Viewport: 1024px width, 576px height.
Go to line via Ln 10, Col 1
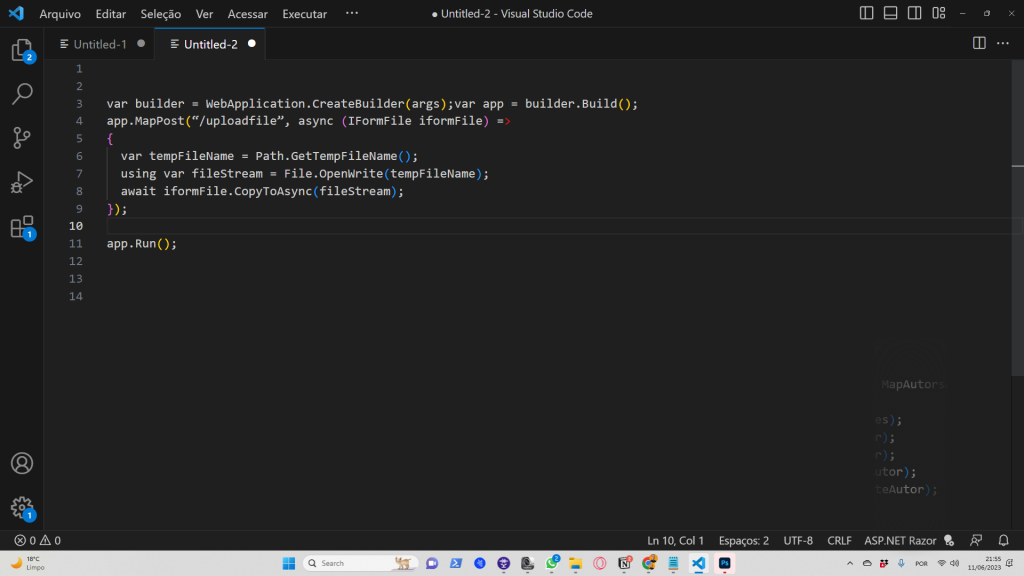675,540
